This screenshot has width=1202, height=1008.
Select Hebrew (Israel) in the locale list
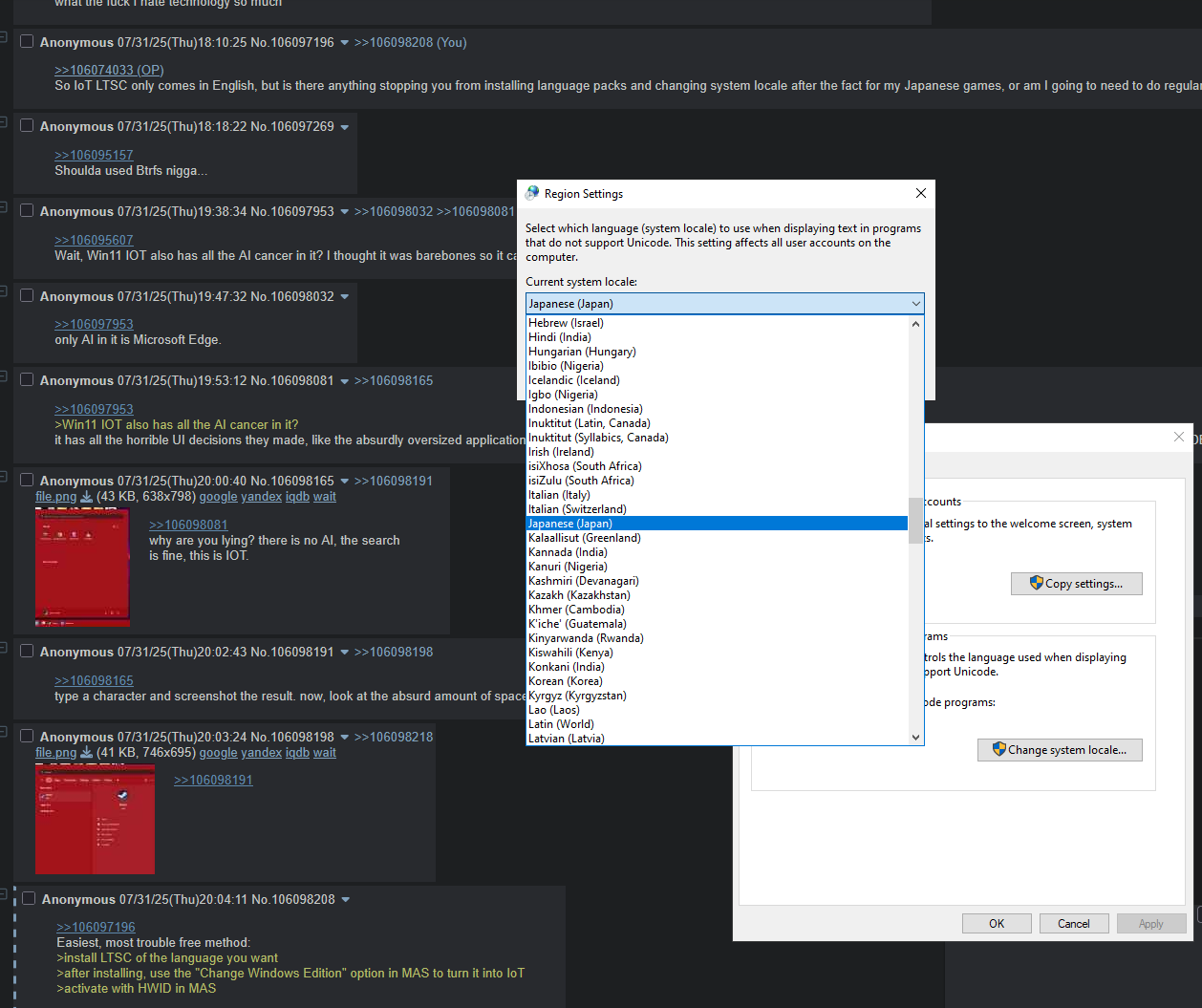click(717, 323)
